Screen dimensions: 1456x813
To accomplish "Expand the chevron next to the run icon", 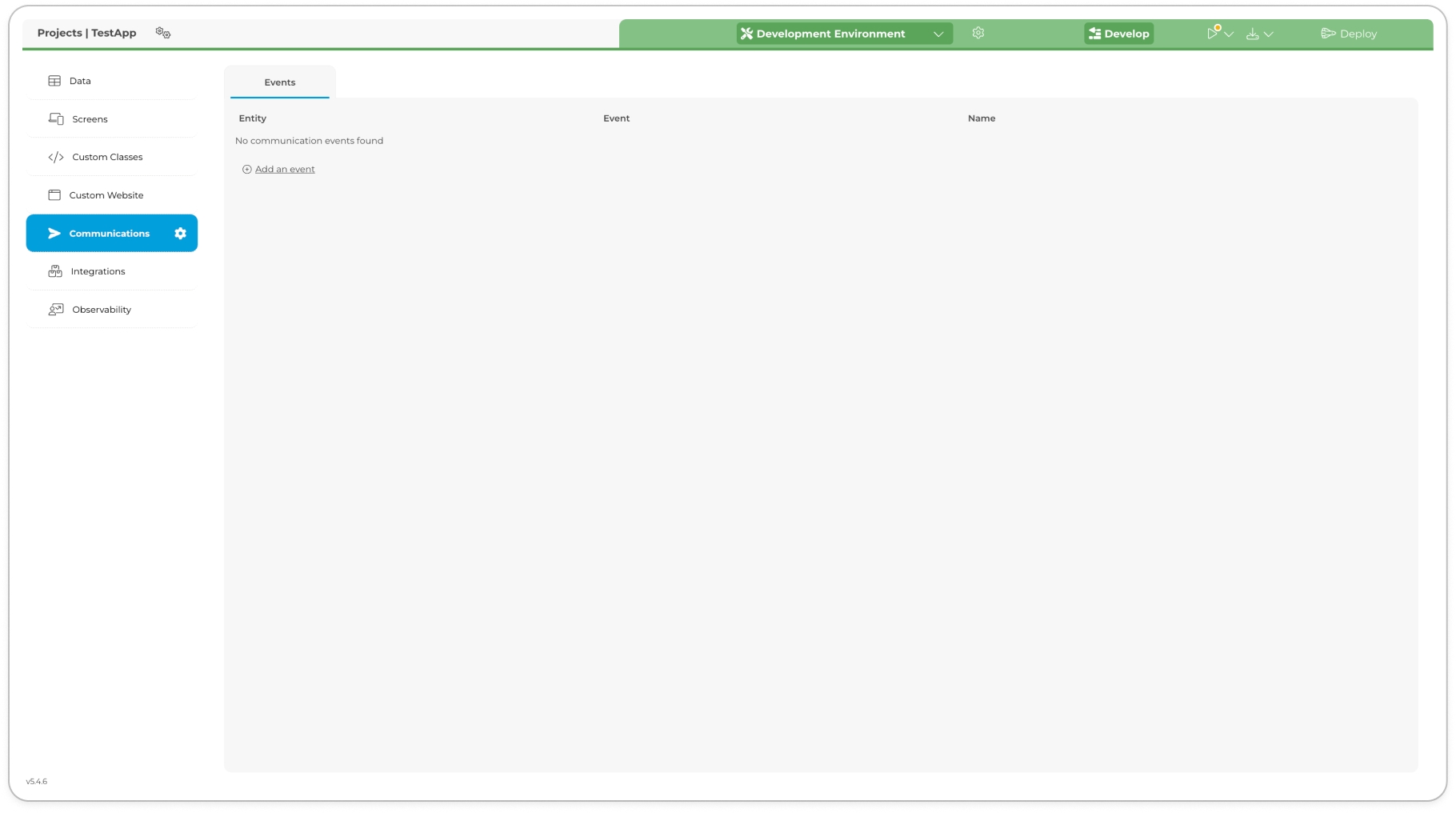I will (1229, 34).
